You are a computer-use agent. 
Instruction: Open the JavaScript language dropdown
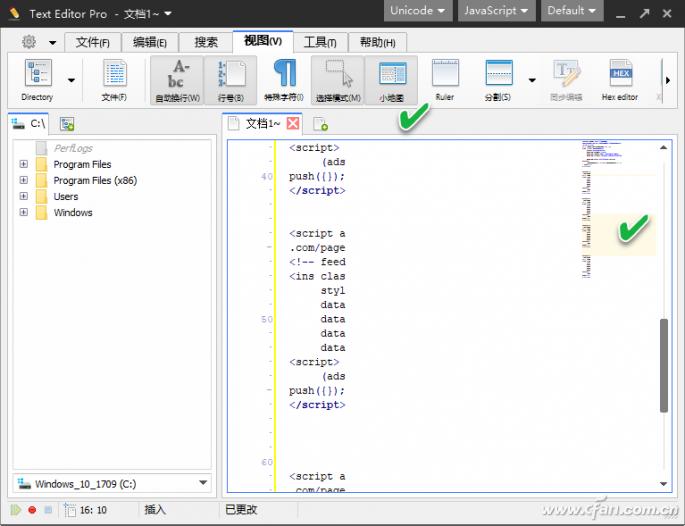click(496, 11)
